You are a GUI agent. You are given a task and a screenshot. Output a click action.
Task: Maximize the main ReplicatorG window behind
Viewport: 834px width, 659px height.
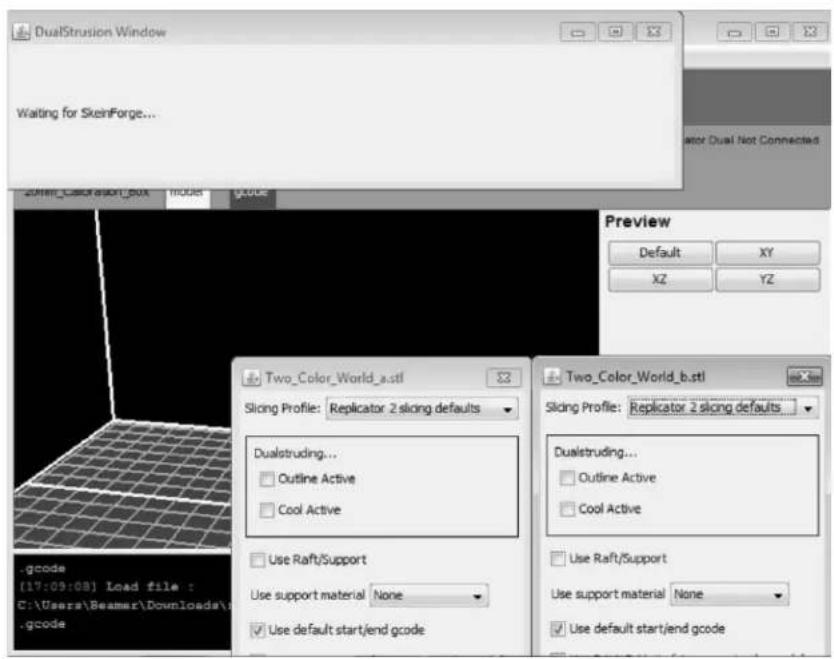pos(772,32)
